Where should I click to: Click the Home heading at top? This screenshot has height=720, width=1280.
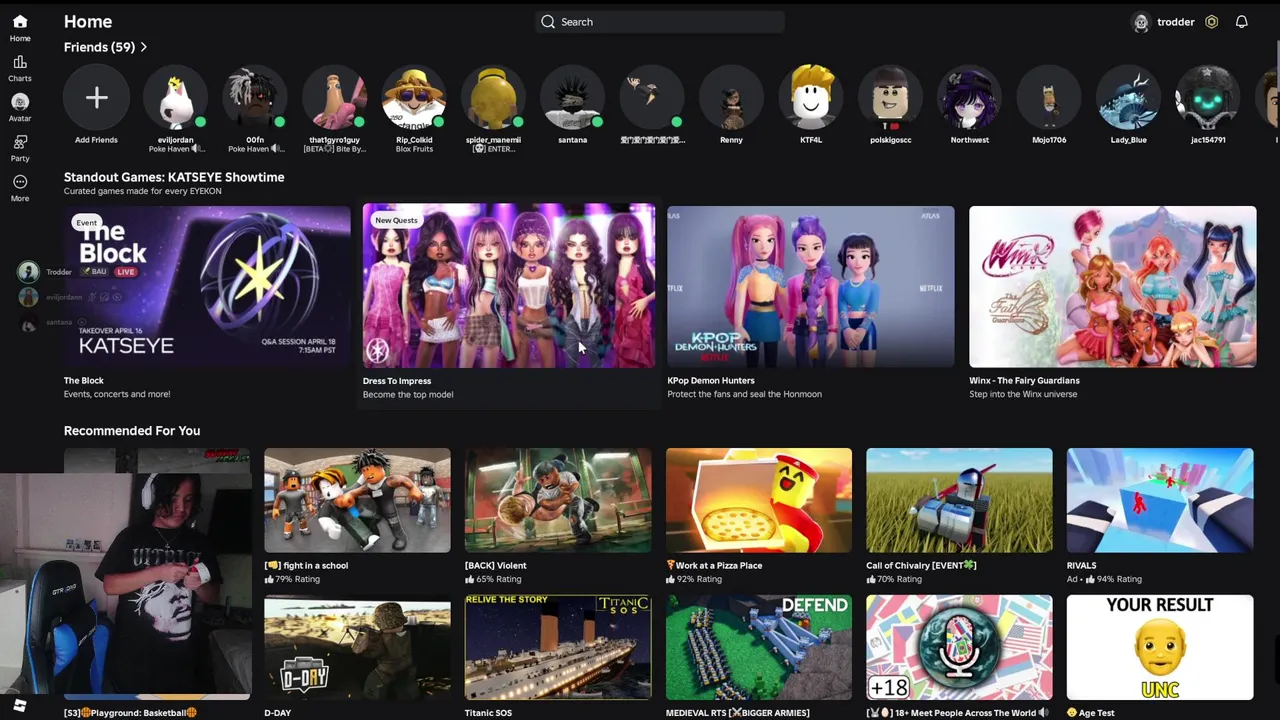click(x=88, y=21)
